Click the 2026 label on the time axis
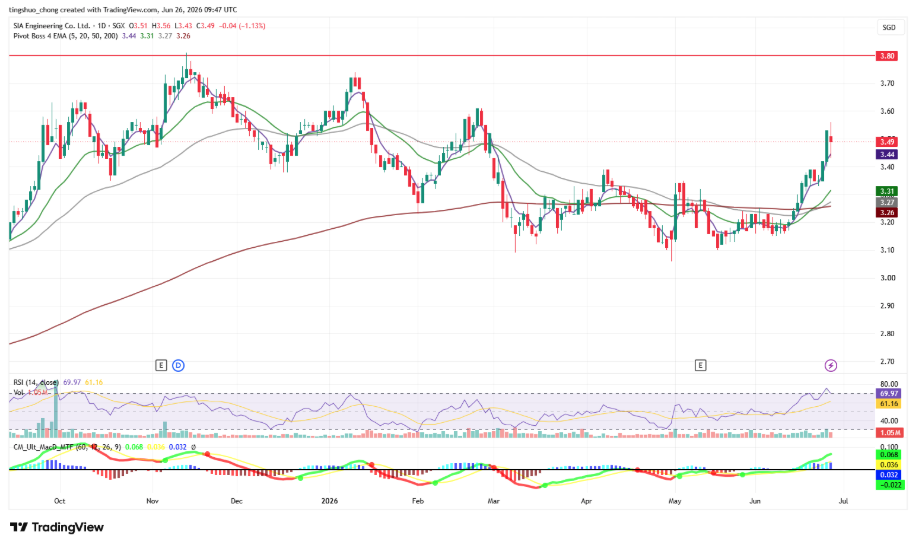This screenshot has width=914, height=543. pyautogui.click(x=330, y=501)
